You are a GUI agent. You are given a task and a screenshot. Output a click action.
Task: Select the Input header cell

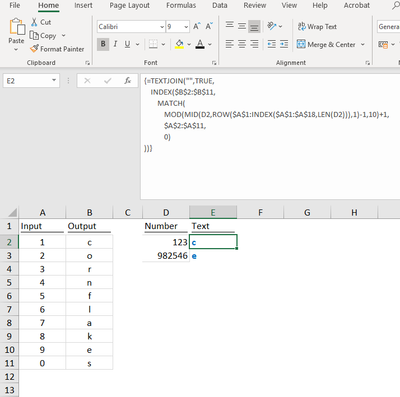(42, 226)
